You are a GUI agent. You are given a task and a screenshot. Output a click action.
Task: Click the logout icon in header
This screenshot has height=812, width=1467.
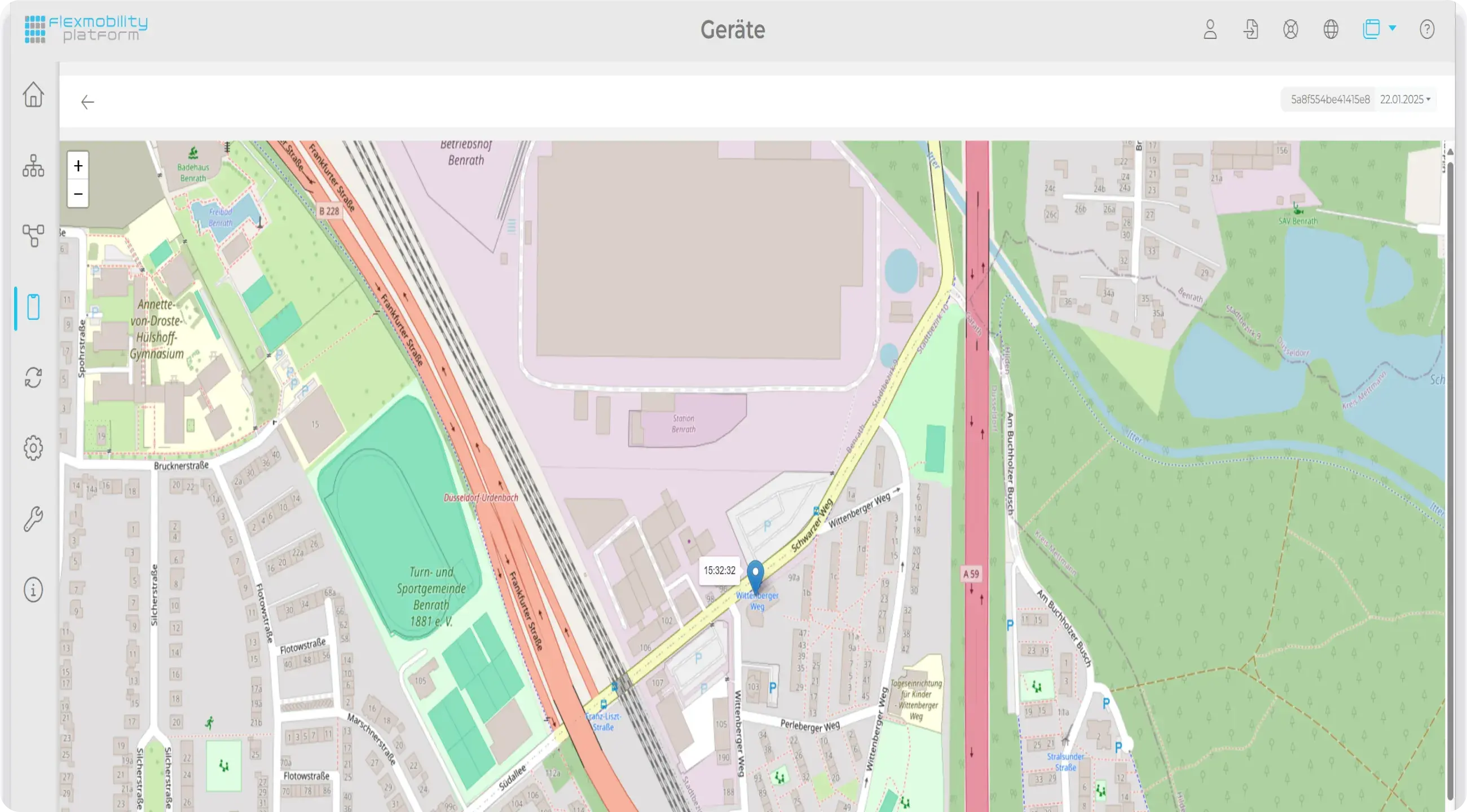pyautogui.click(x=1250, y=29)
